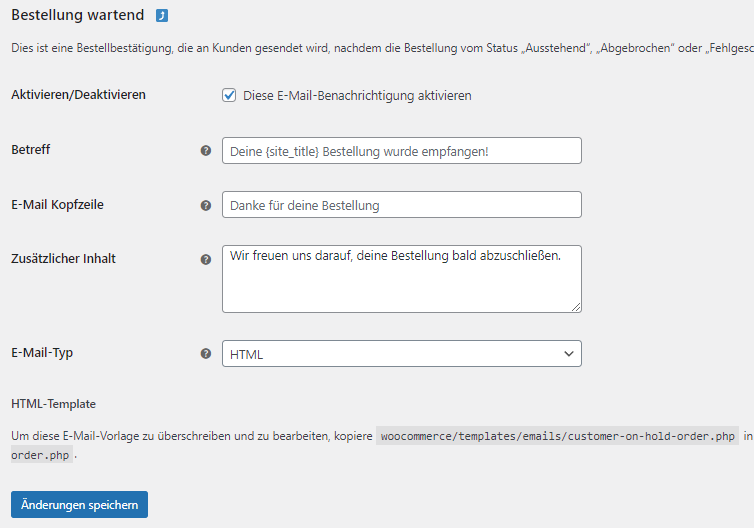Click the Betreff field label
The width and height of the screenshot is (754, 528).
pyautogui.click(x=31, y=150)
